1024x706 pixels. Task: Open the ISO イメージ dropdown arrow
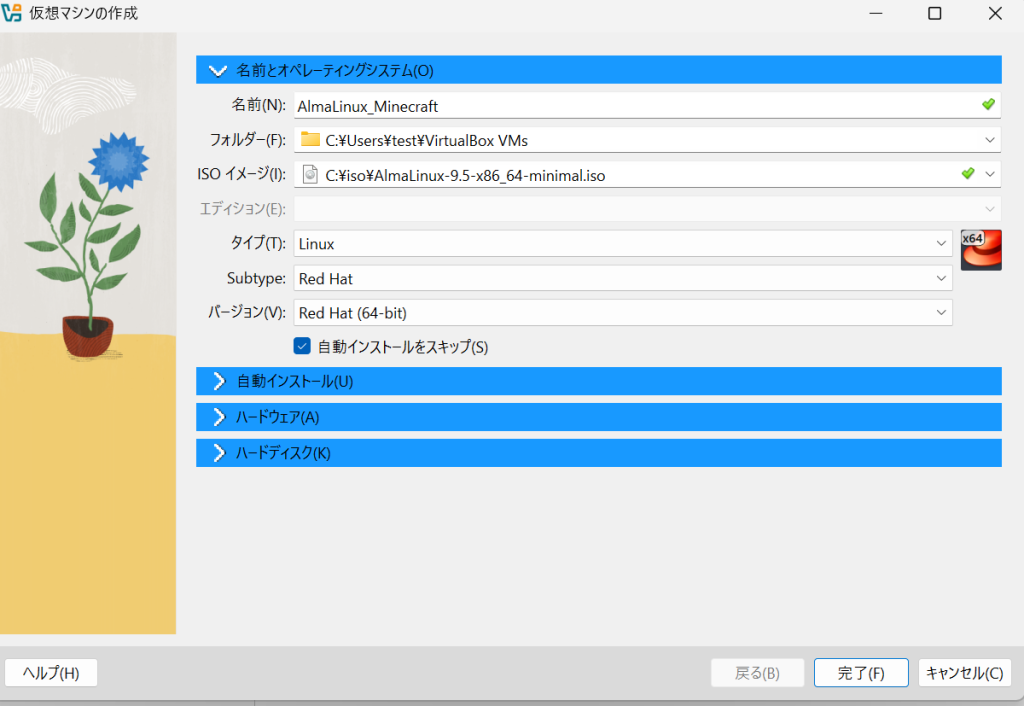[x=990, y=174]
